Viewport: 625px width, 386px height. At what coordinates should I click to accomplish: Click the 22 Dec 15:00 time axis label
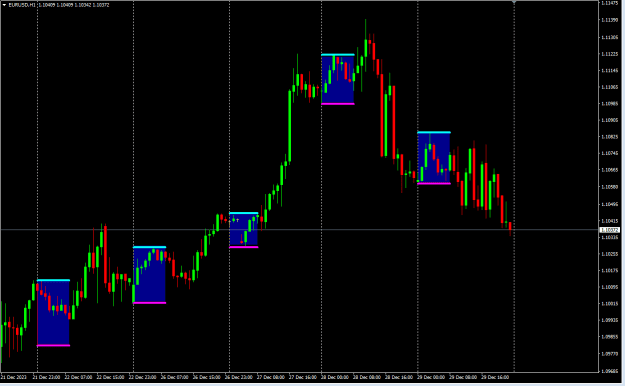point(110,377)
